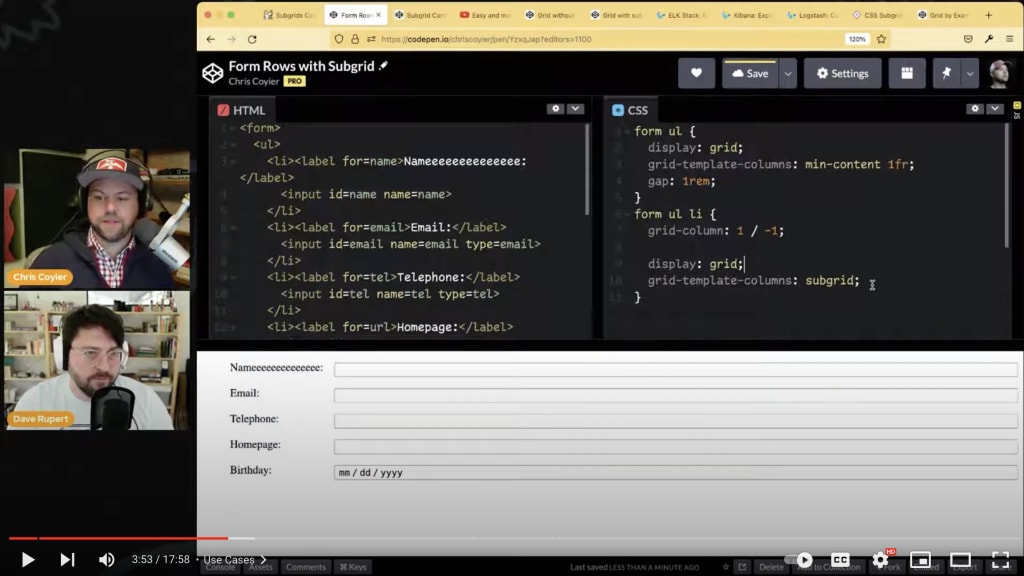
Task: Click the Birthday date input
Action: pos(675,472)
